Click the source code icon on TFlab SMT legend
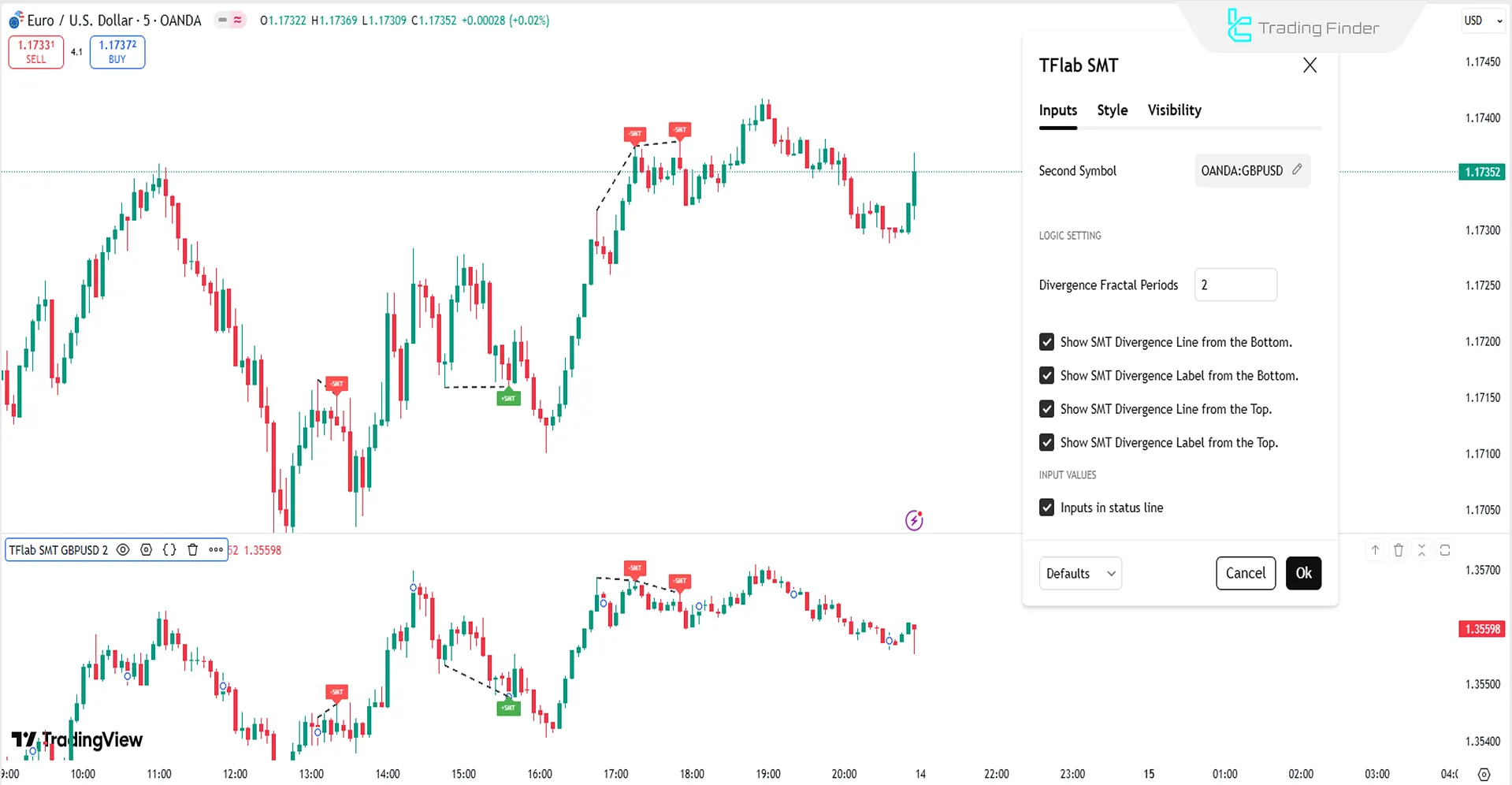The image size is (1512, 785). pyautogui.click(x=169, y=549)
